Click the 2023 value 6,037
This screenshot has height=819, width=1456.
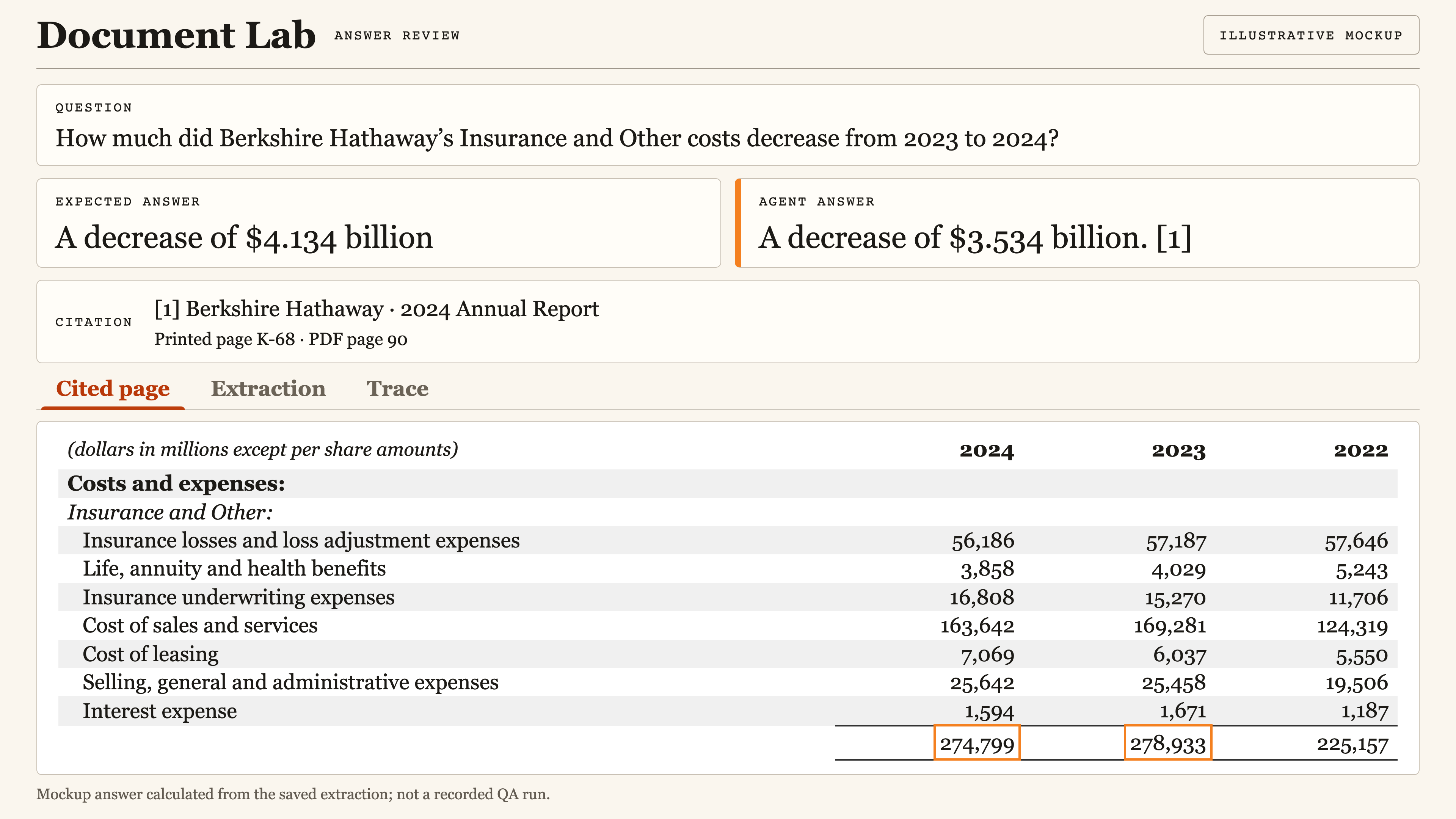[x=1180, y=655]
